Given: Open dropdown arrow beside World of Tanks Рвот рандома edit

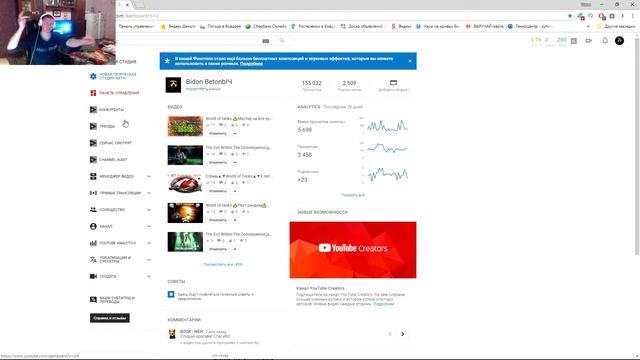Looking at the screenshot, I should click(x=235, y=220).
